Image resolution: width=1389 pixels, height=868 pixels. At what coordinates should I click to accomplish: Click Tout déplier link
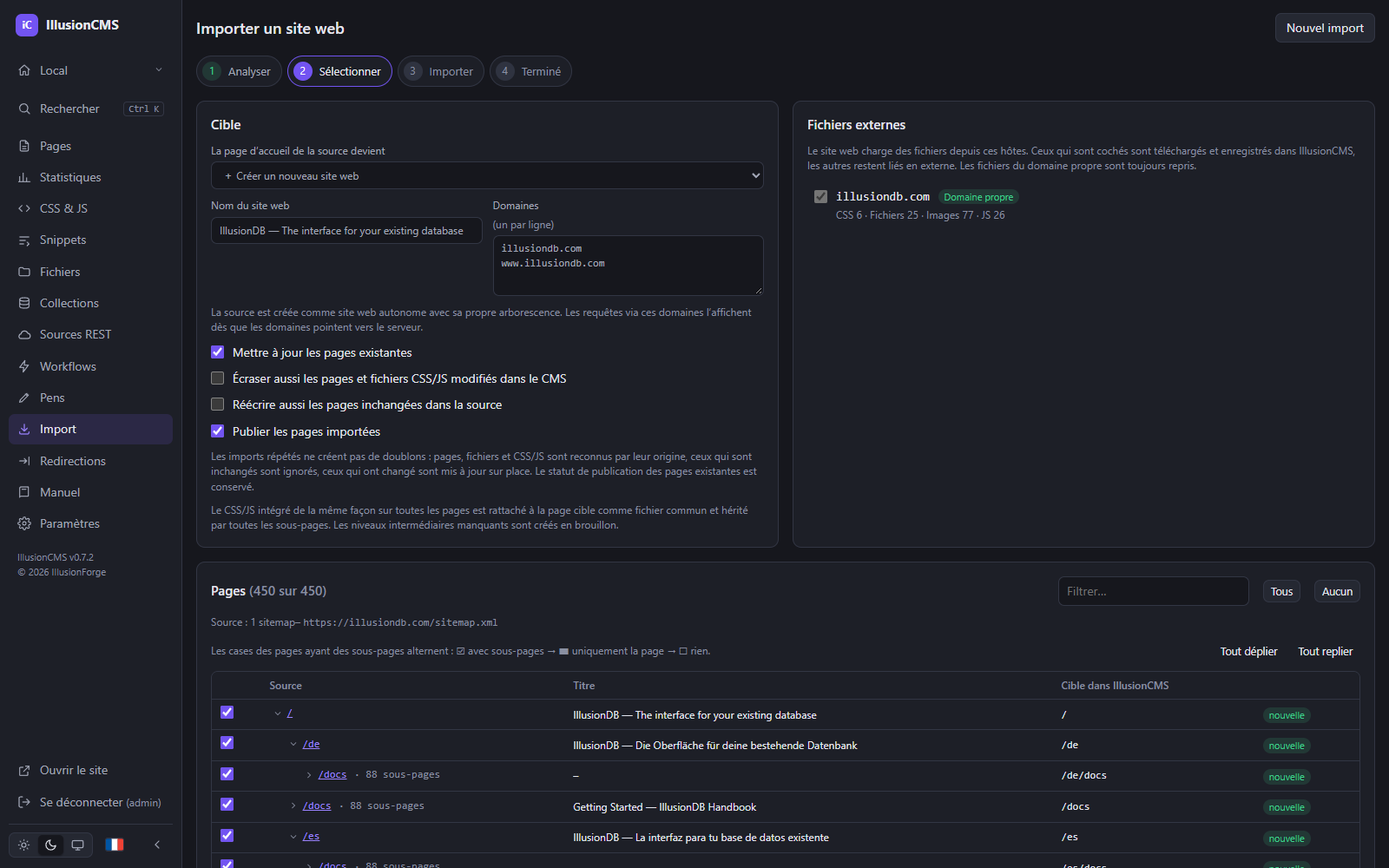(1248, 651)
